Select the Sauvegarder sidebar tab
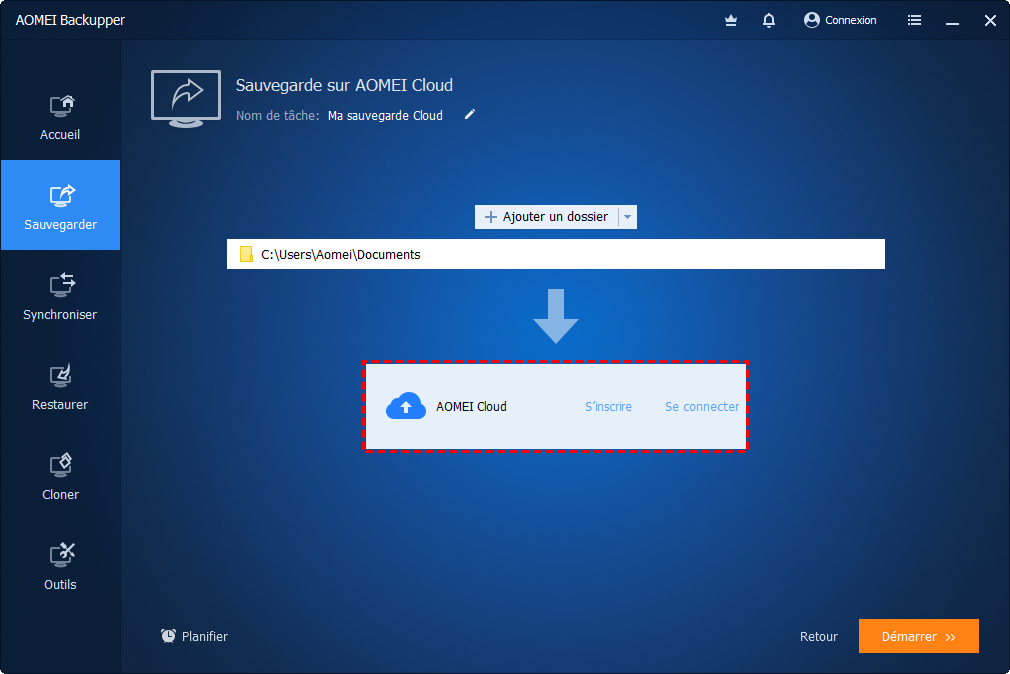The height and width of the screenshot is (674, 1010). (60, 205)
